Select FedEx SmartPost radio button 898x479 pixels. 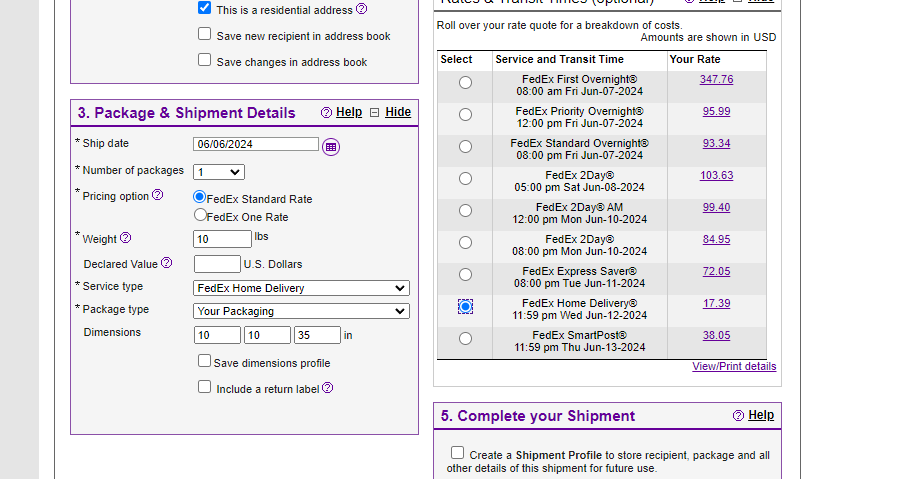[x=465, y=339]
